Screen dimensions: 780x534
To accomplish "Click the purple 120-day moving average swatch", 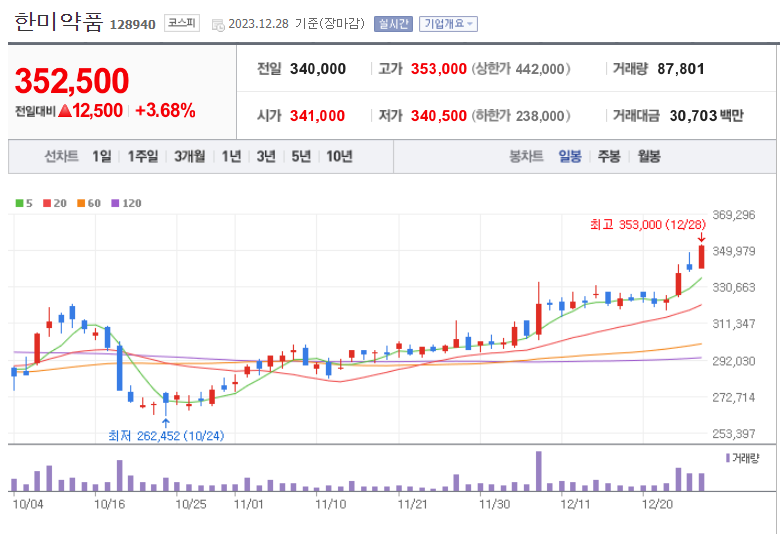I will [x=115, y=203].
